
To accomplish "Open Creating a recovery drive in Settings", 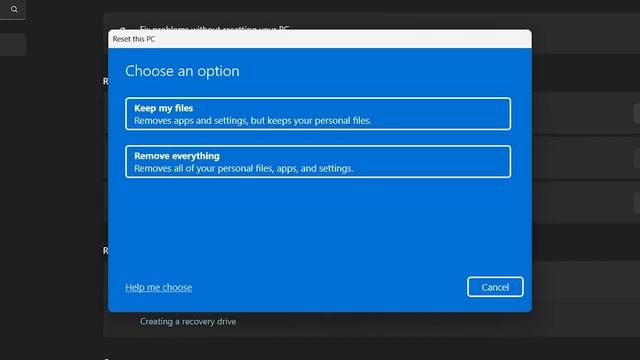I will tap(188, 322).
